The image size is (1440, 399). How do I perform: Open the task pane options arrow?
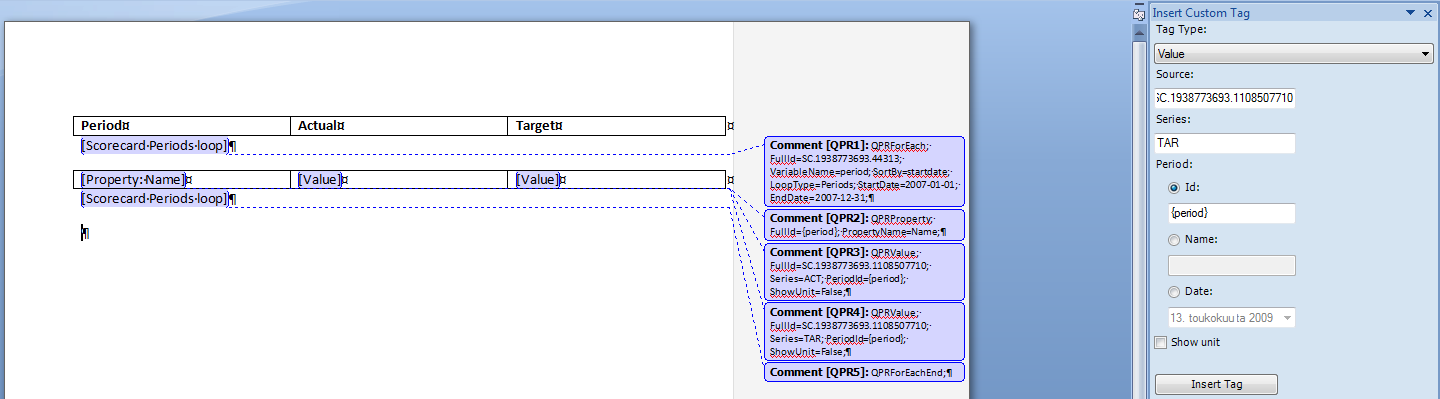tap(1411, 13)
